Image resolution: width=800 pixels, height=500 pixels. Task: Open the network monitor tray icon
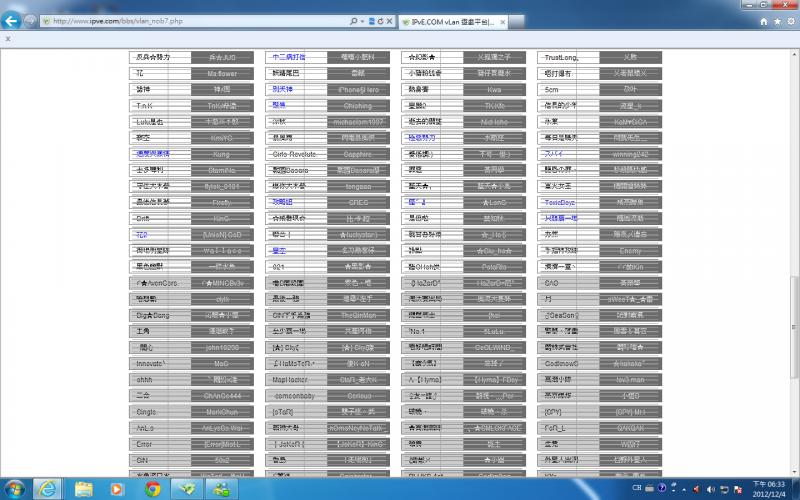(x=724, y=490)
